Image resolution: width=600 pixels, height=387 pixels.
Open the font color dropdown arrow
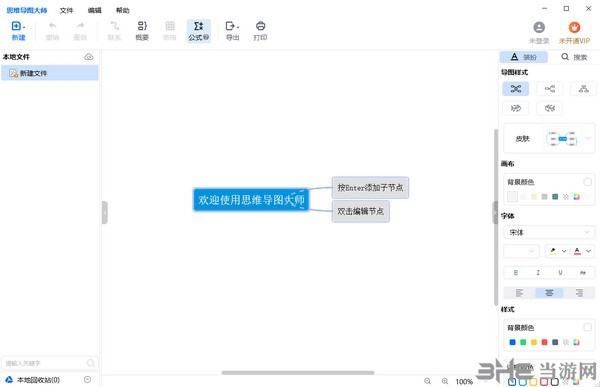[589, 251]
